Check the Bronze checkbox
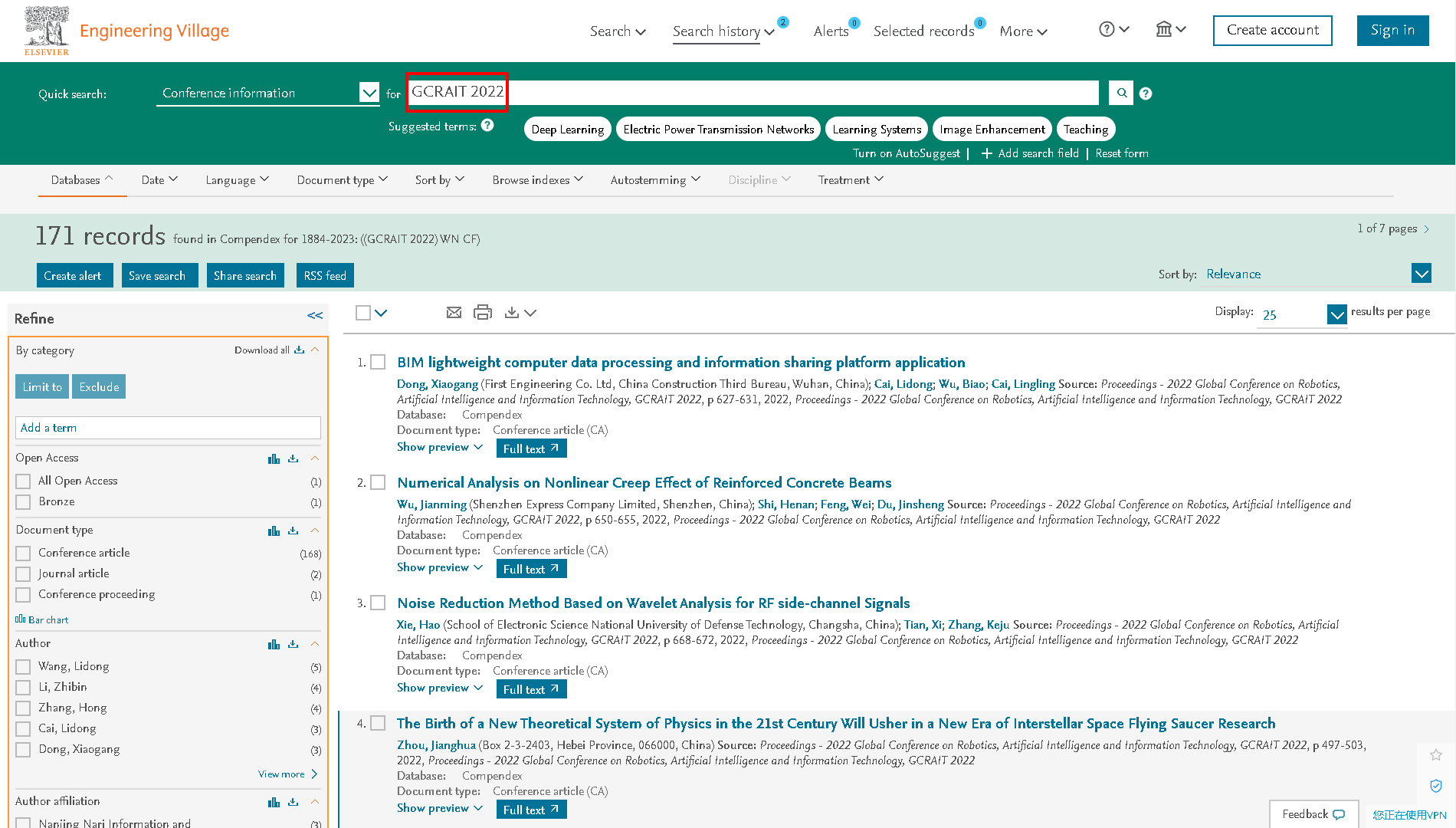This screenshot has height=828, width=1456. 23,501
